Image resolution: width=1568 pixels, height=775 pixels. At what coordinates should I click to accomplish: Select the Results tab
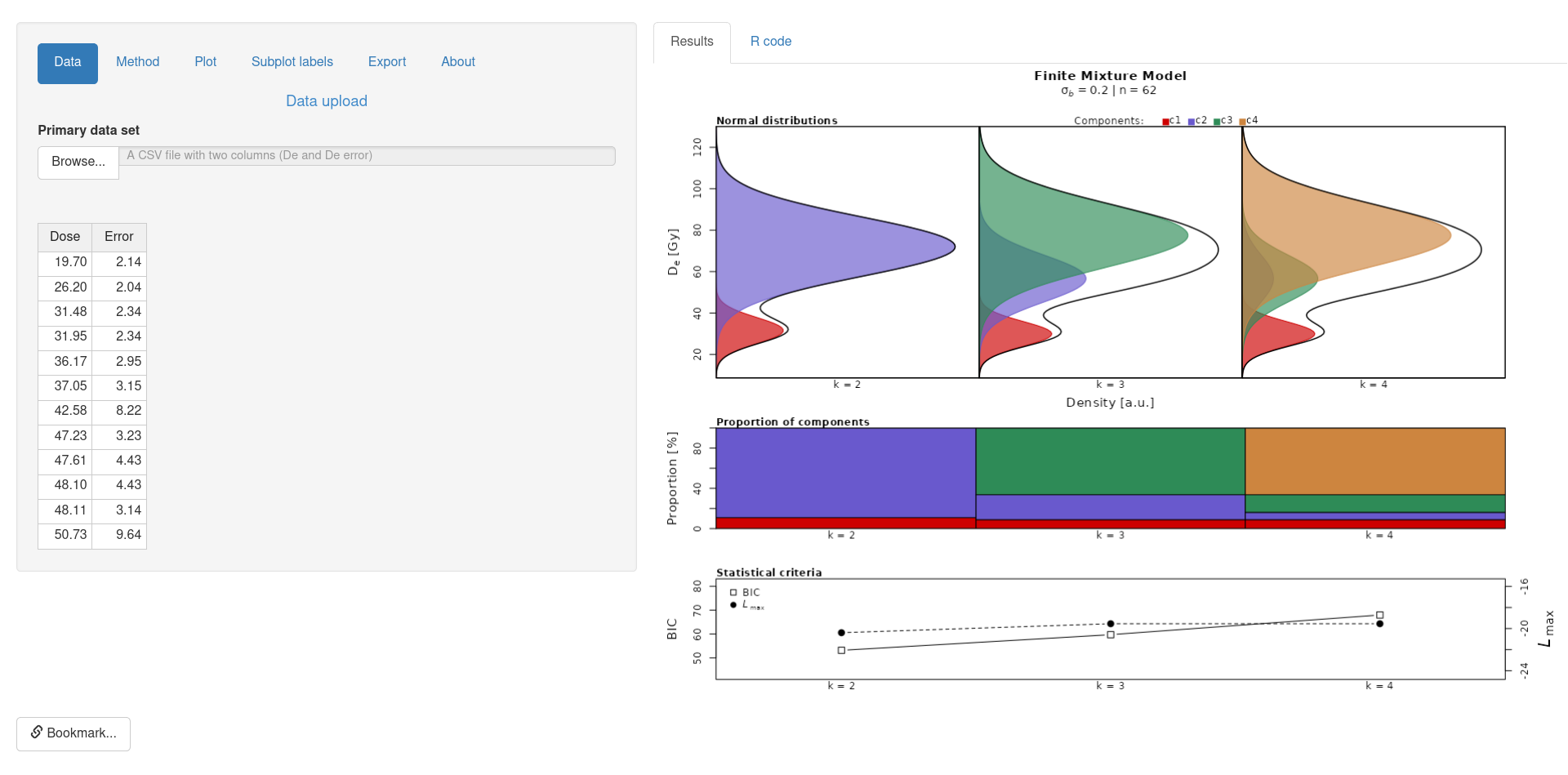(692, 42)
